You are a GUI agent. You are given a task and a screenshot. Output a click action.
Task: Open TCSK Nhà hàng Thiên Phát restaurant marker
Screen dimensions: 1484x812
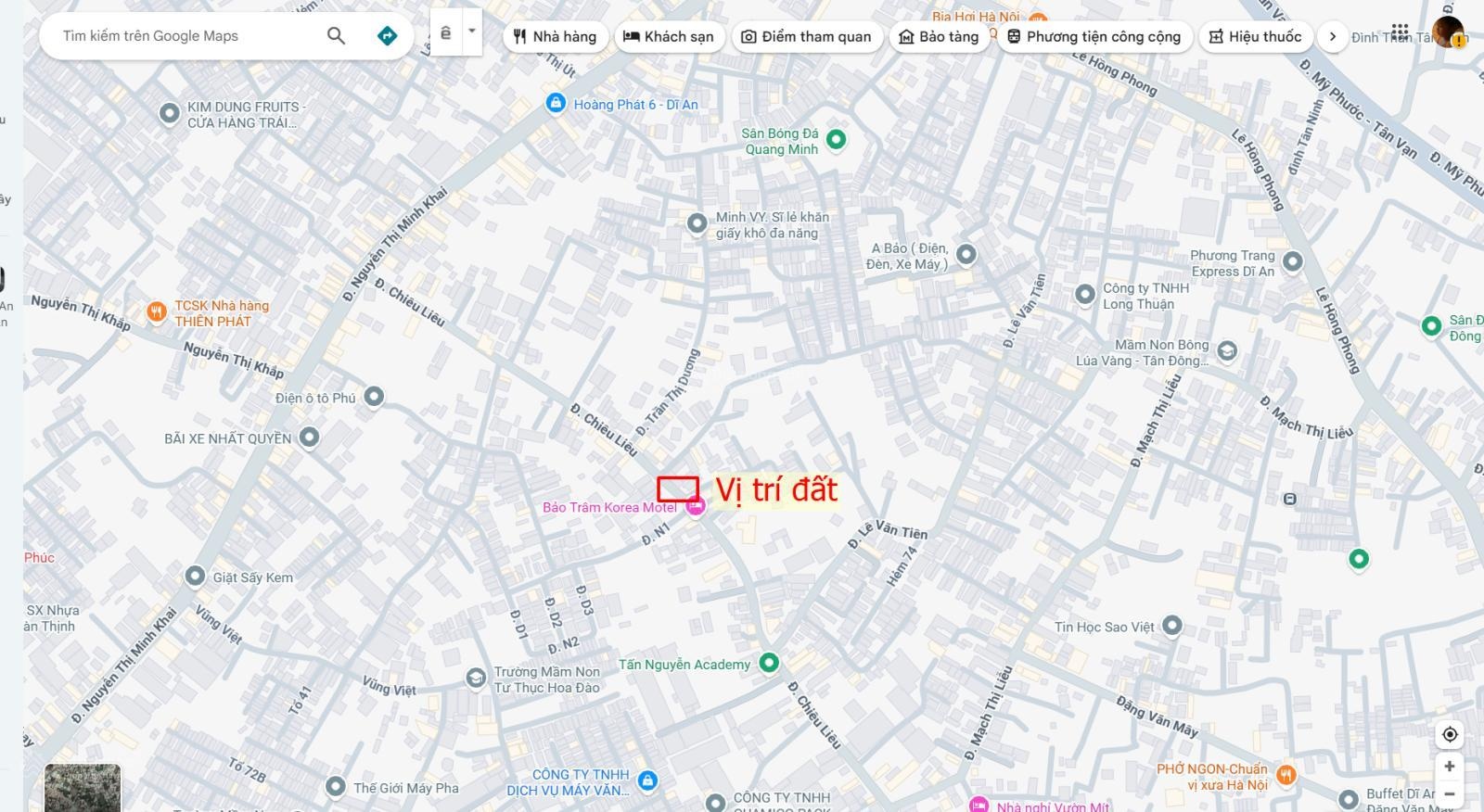click(157, 311)
